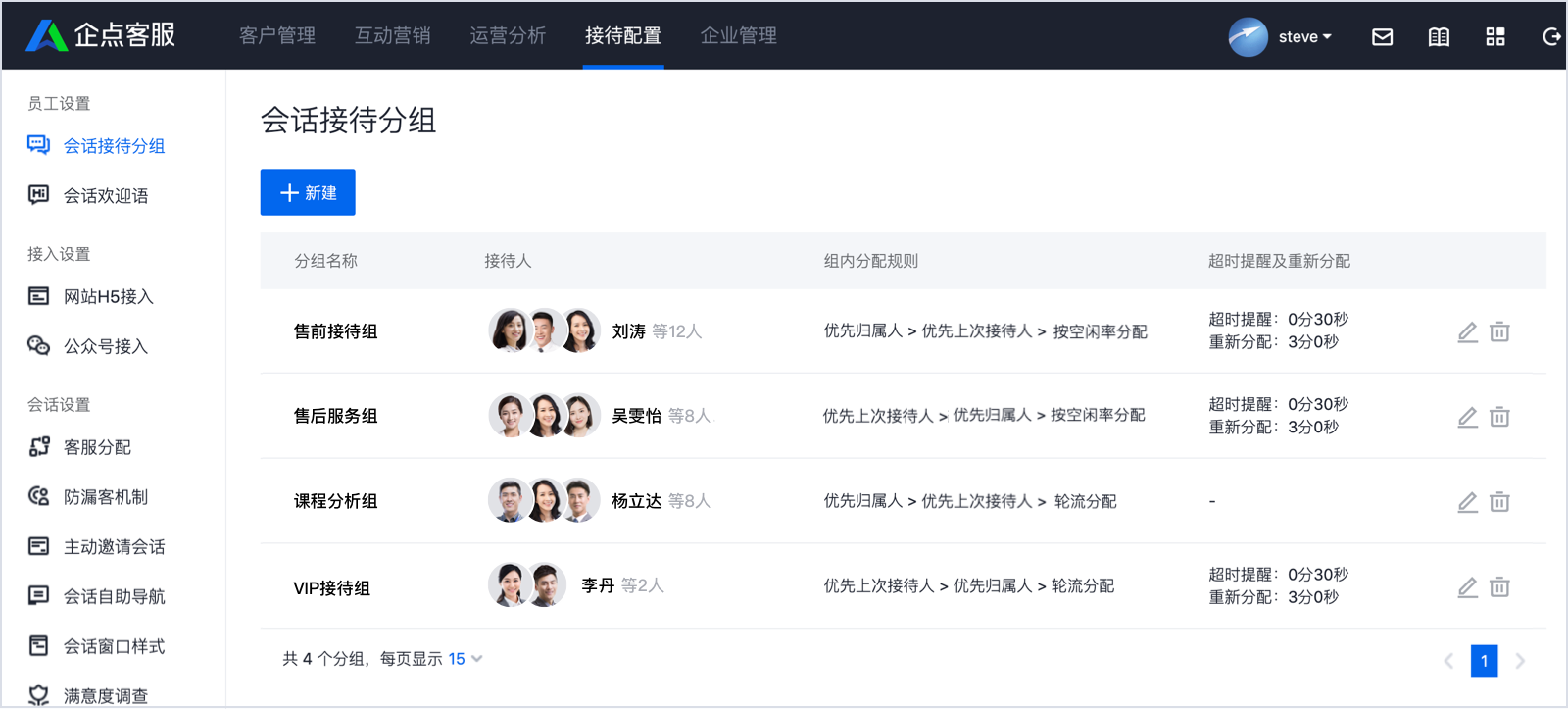
Task: Open 会话欢迎语 in sidebar
Action: pyautogui.click(x=106, y=195)
